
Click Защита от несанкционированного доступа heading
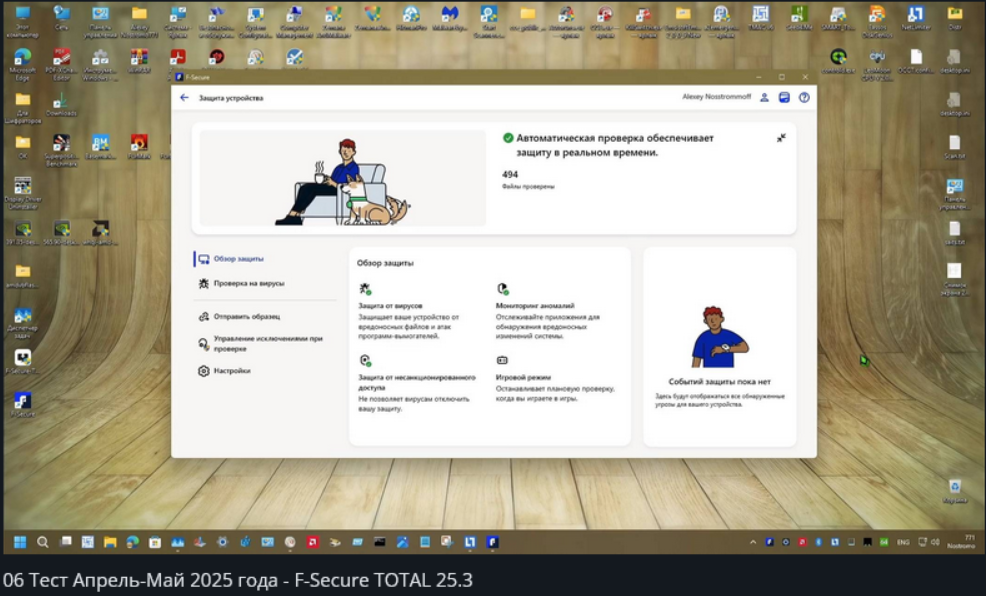417,382
